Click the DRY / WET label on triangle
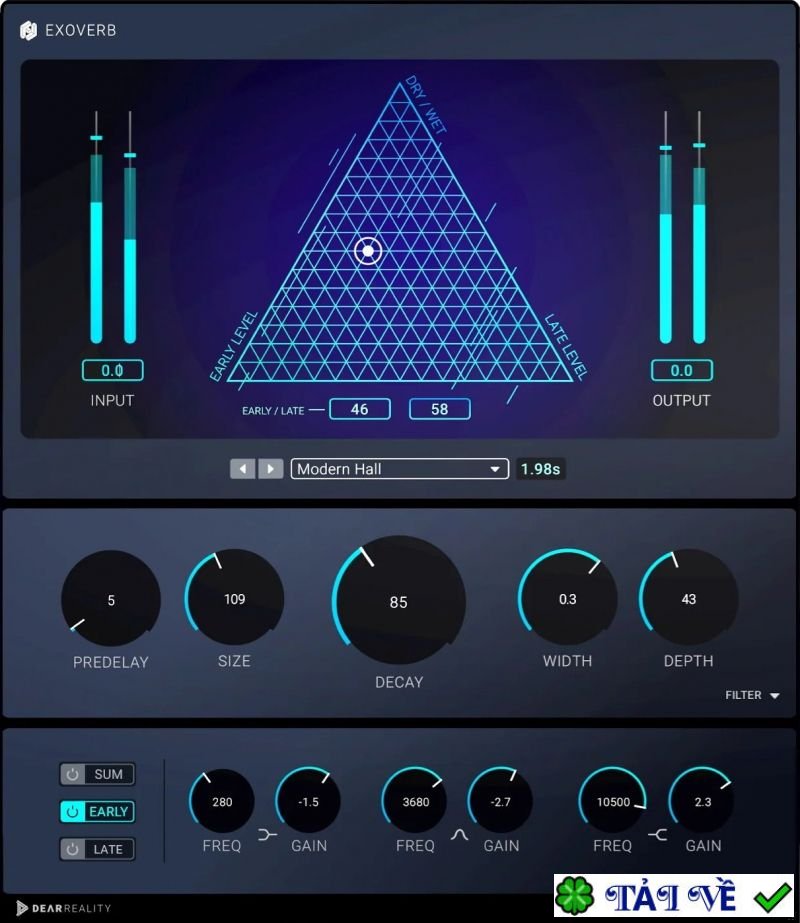The width and height of the screenshot is (800, 923). pyautogui.click(x=426, y=104)
